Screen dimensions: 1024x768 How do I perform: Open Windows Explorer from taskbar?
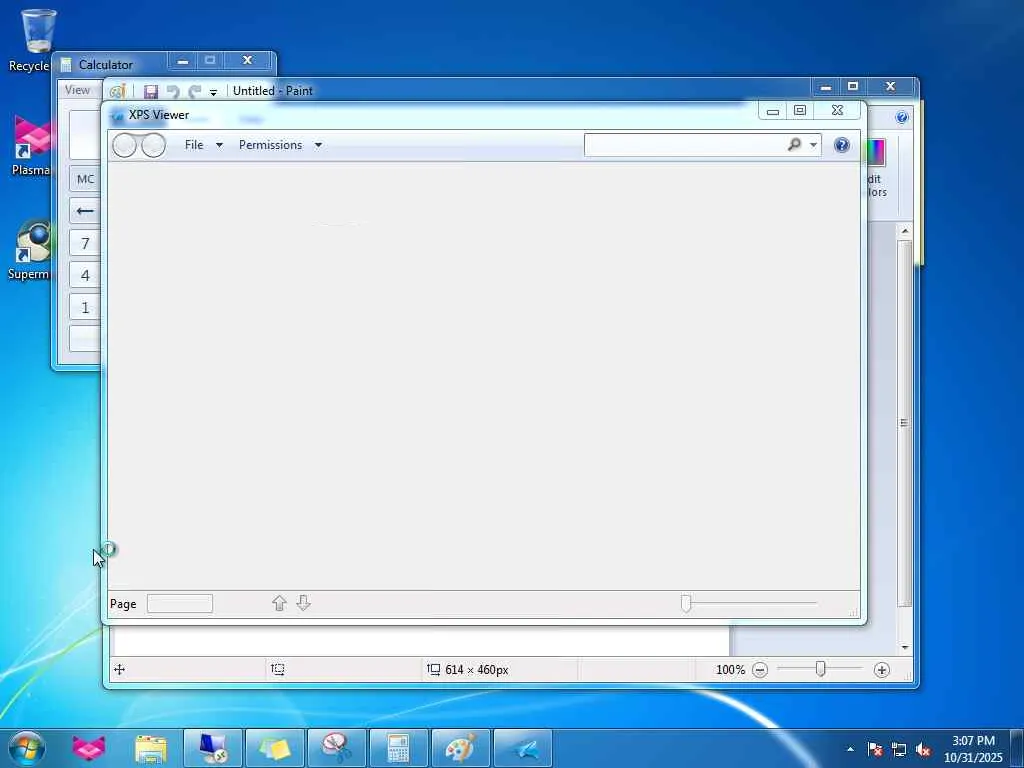(x=151, y=748)
